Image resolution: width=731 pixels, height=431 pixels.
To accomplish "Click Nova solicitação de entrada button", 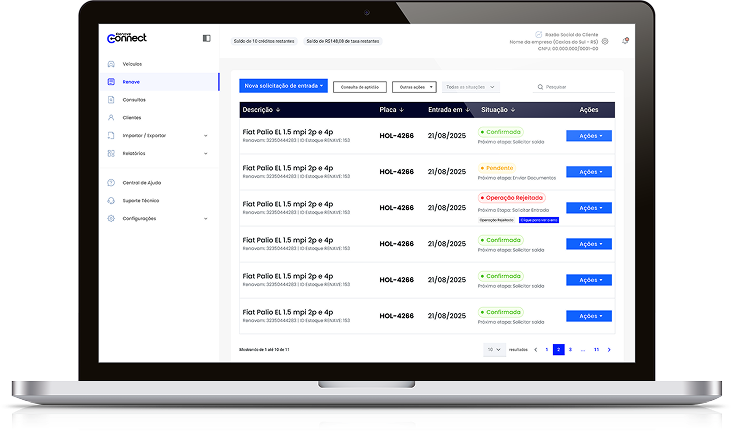I will point(284,86).
